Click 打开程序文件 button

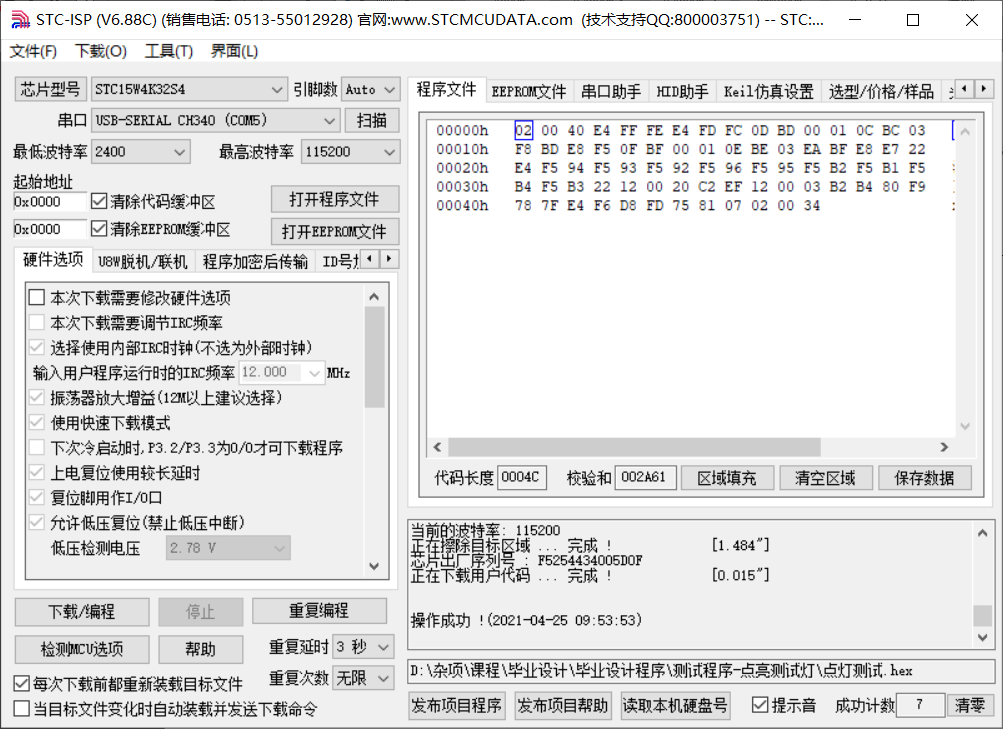335,200
